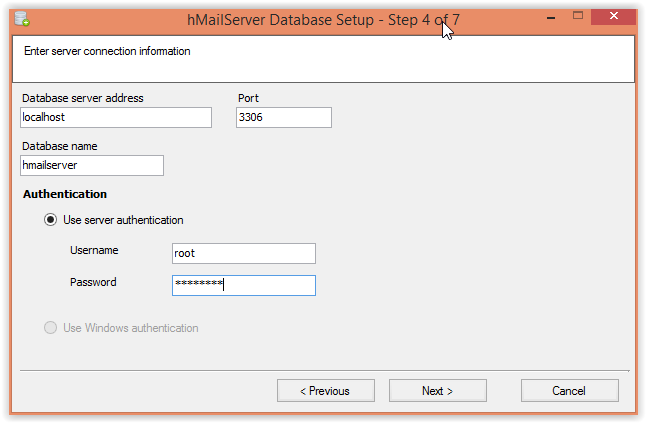Close the Database Setup window

click(613, 16)
